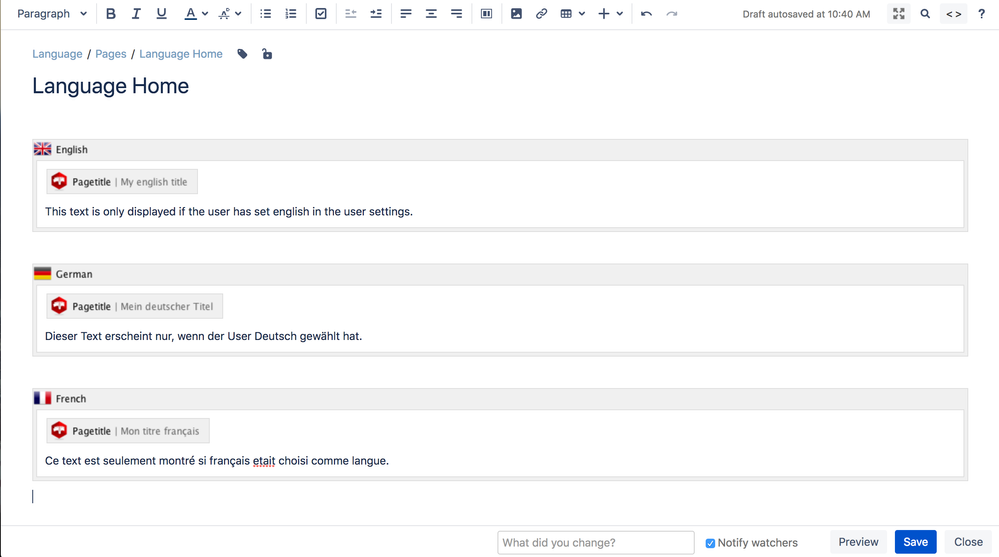Expand the table options dropdown arrow
Screen dimensions: 999x557
(x=582, y=13)
